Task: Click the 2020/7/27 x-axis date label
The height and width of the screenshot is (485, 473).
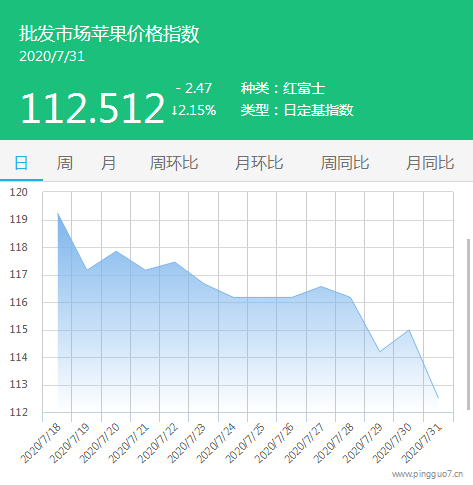Action: coord(304,443)
